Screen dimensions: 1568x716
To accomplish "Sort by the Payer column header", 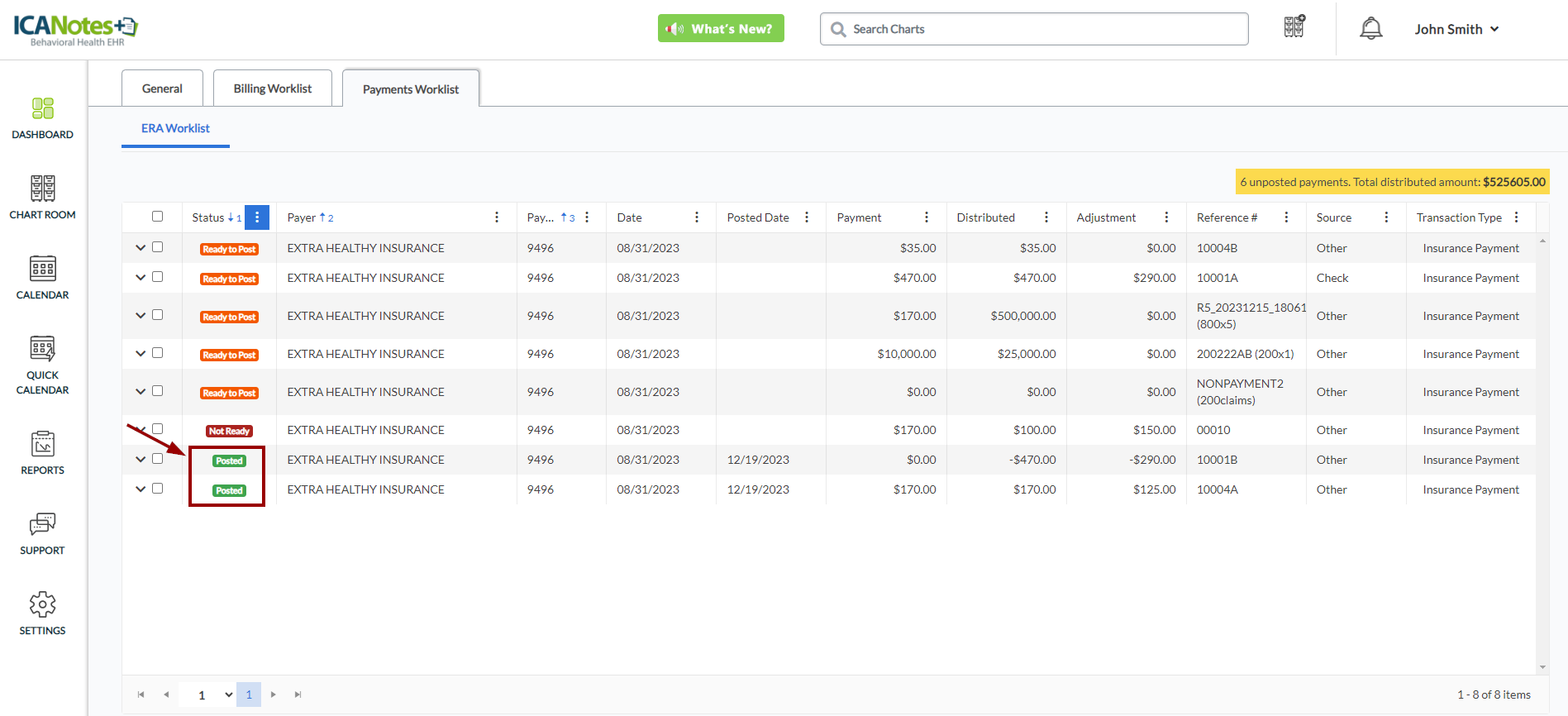I will (302, 217).
